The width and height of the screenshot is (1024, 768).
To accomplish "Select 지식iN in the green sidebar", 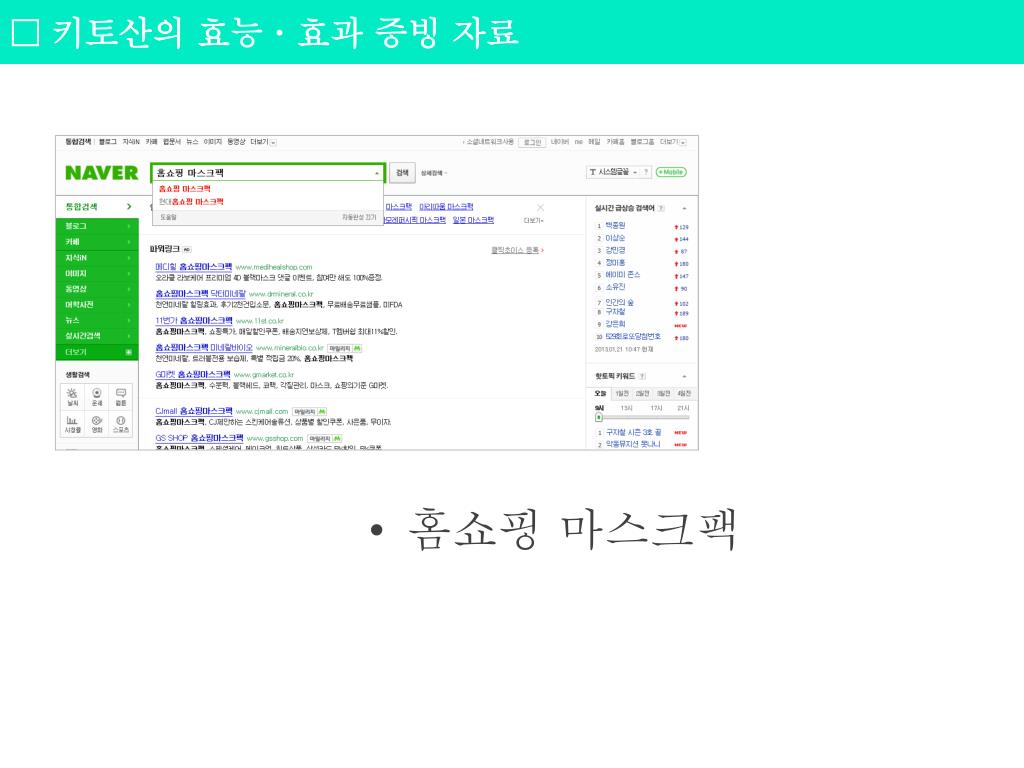I will tap(97, 258).
